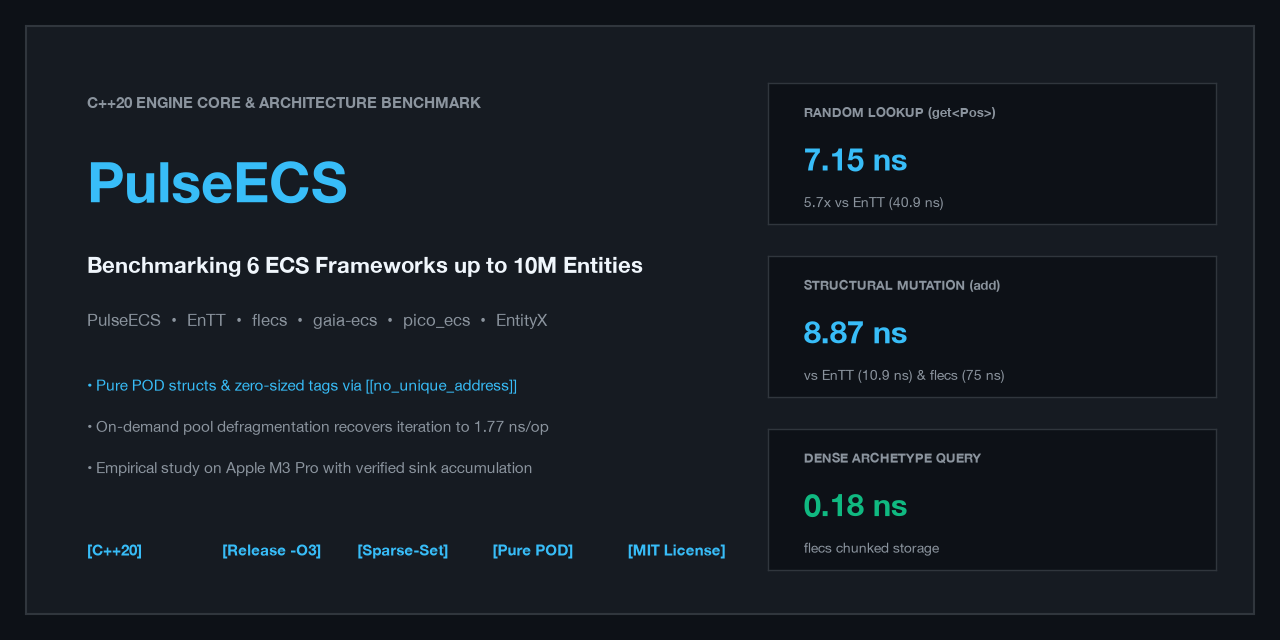Click the Apple M3 Pro empirical study bullet

coord(310,468)
